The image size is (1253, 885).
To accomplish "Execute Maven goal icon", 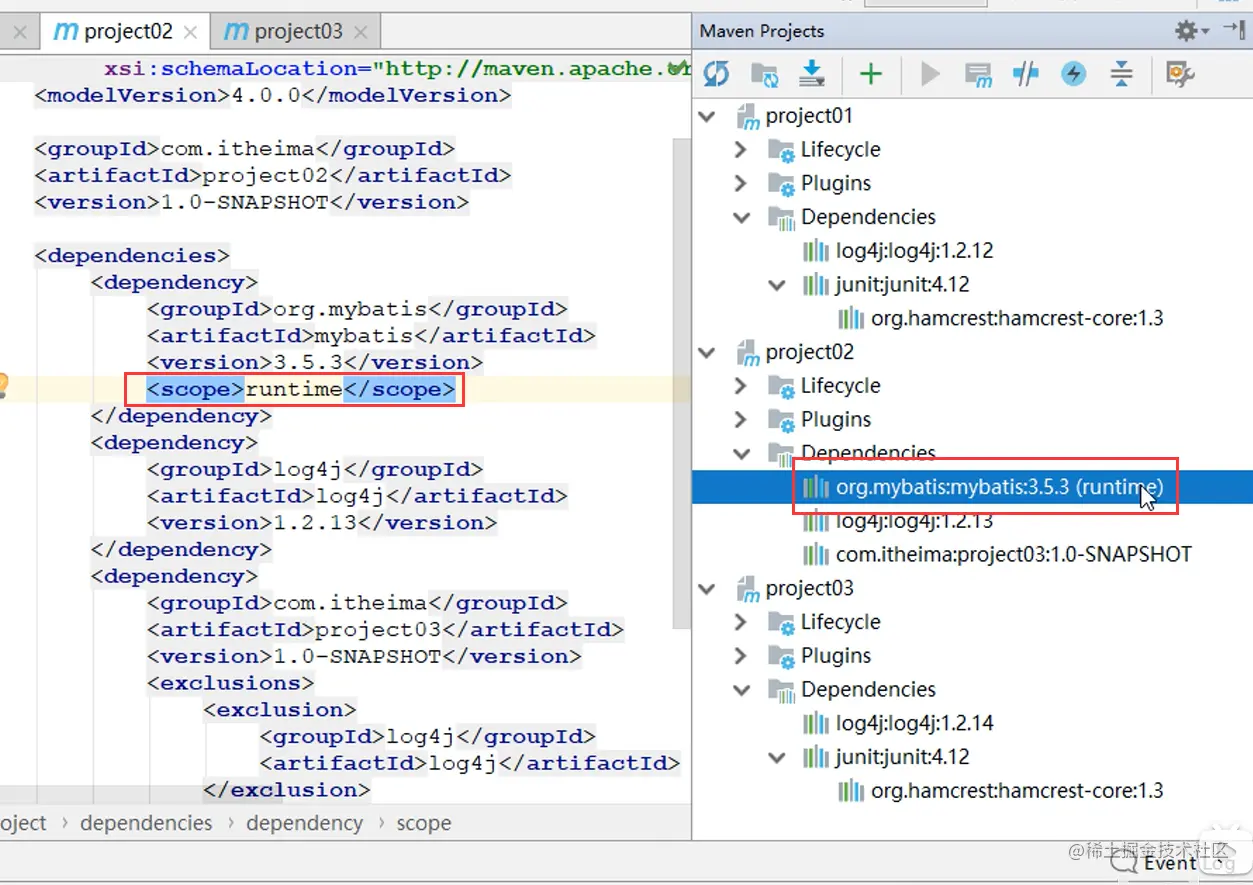I will (x=978, y=73).
